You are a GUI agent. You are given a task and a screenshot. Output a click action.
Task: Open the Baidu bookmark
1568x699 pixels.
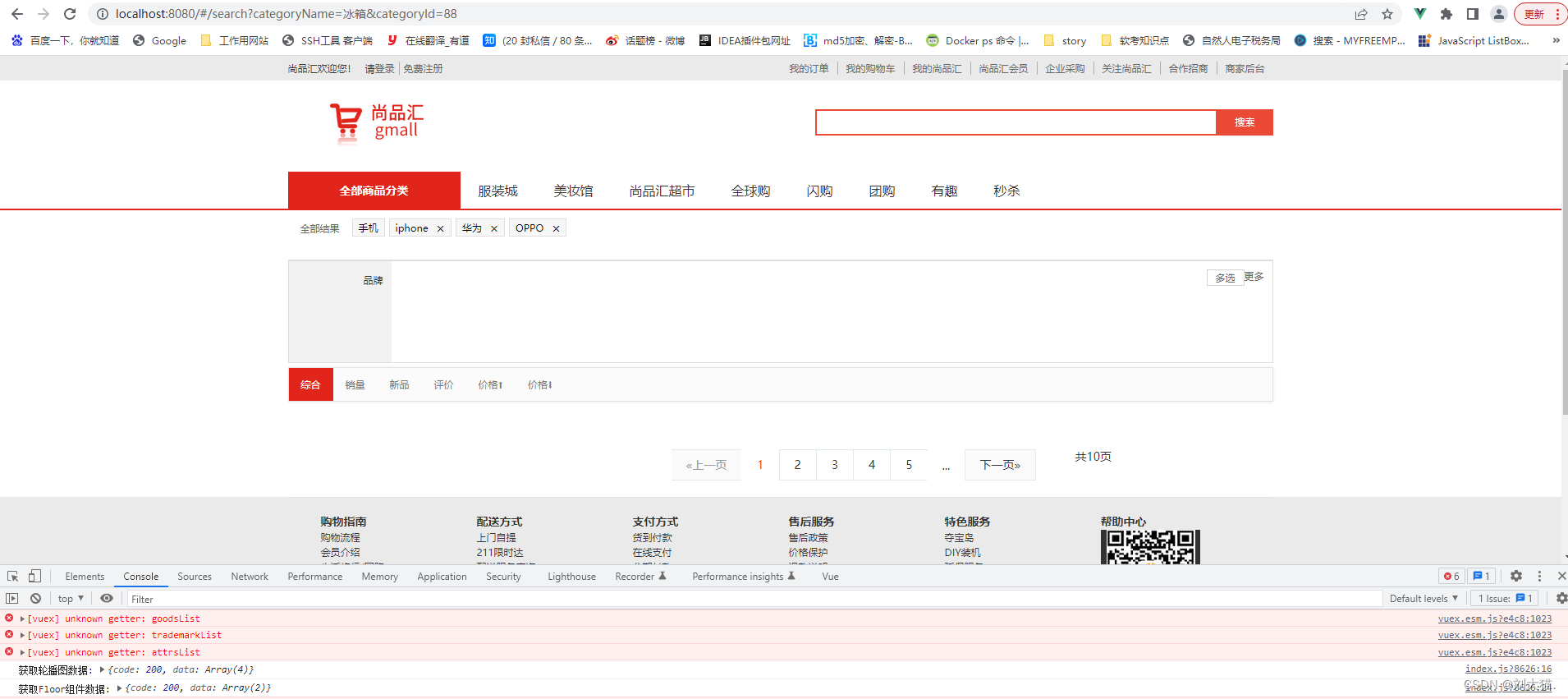point(65,40)
